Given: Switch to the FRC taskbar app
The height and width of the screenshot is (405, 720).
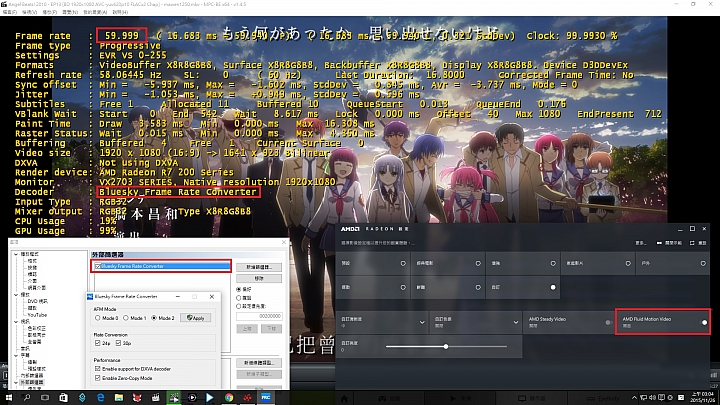Looking at the screenshot, I should 265,398.
